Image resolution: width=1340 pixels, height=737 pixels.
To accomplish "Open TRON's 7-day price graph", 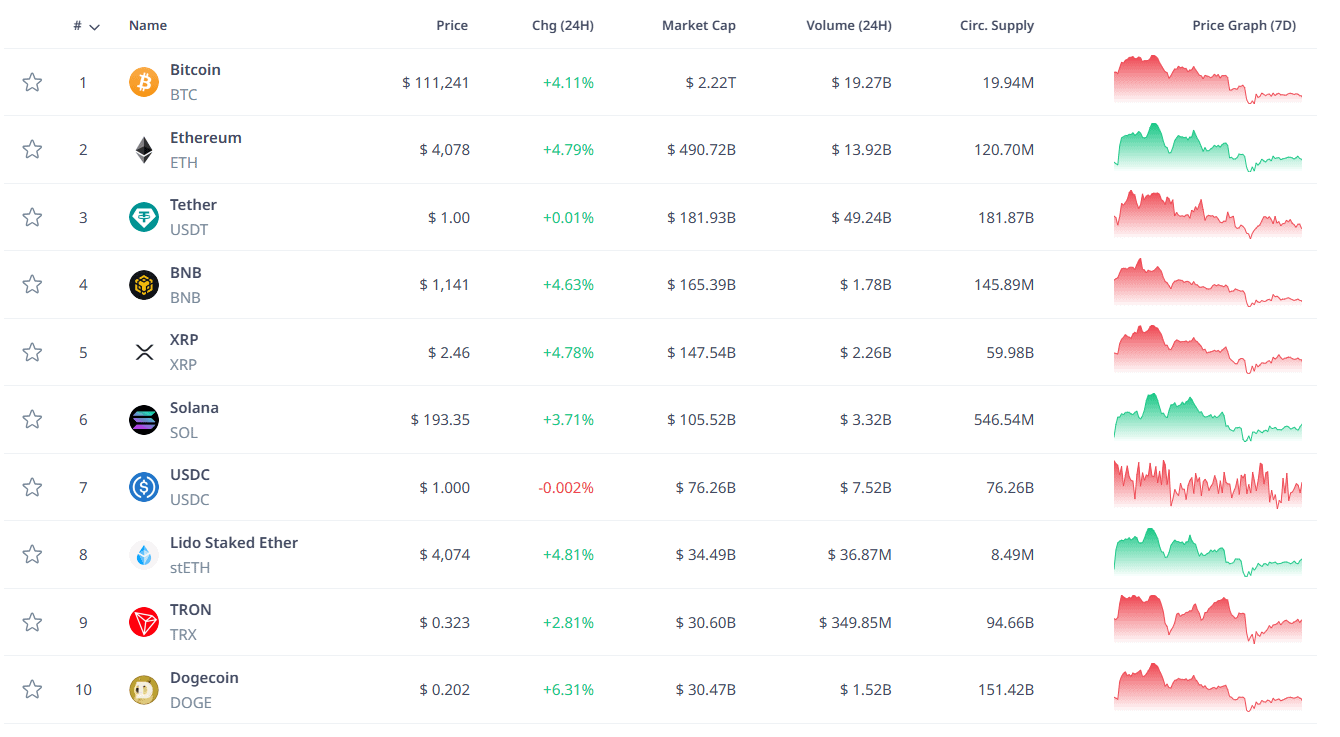I will 1208,620.
